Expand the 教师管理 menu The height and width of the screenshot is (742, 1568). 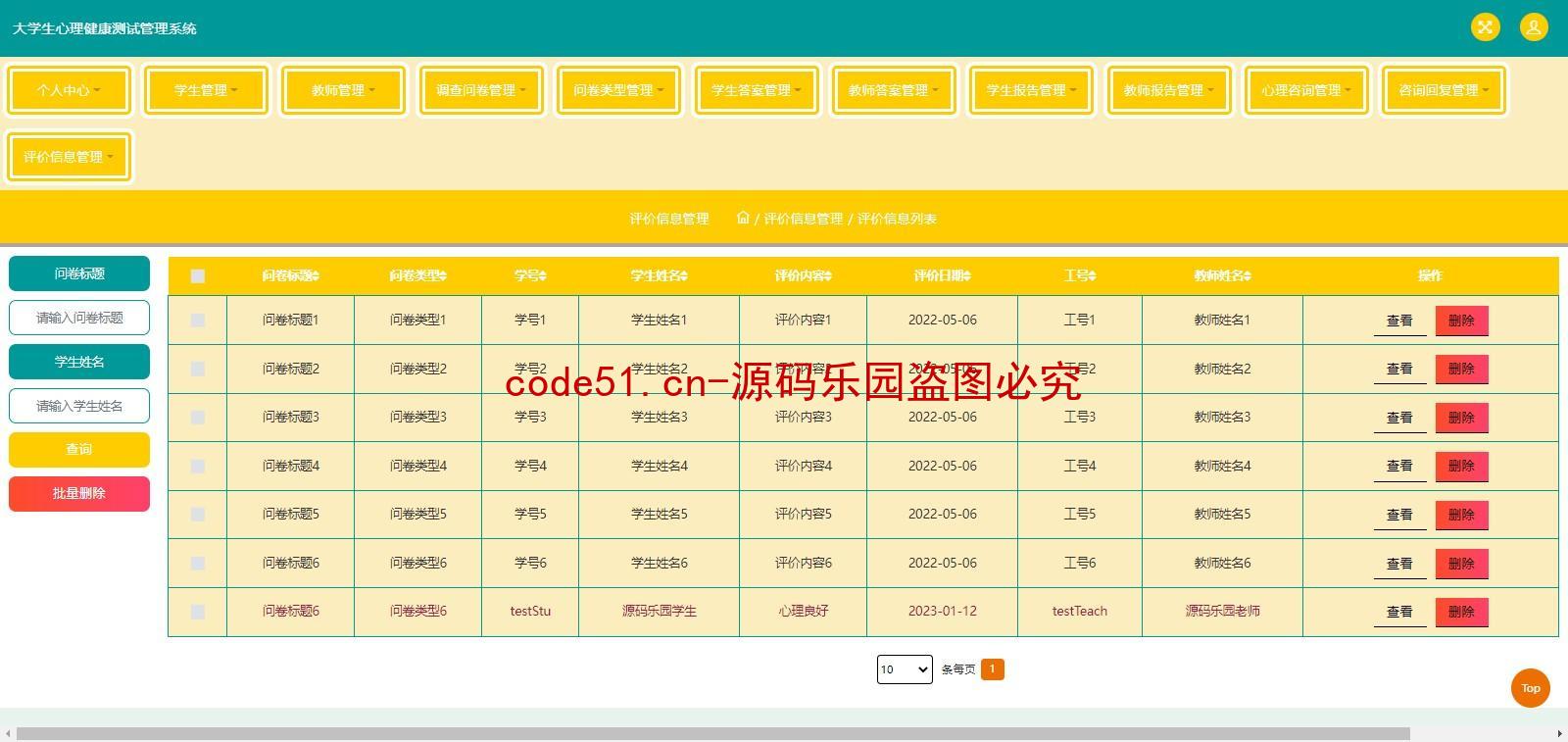(343, 90)
